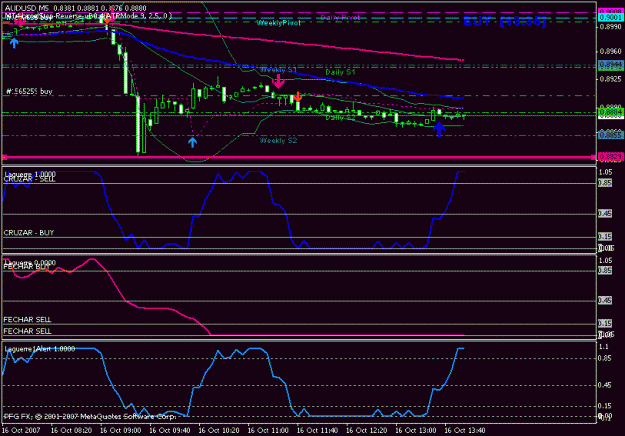
Task: Click the large pink down arrow below Weekly S1
Action: click(278, 81)
